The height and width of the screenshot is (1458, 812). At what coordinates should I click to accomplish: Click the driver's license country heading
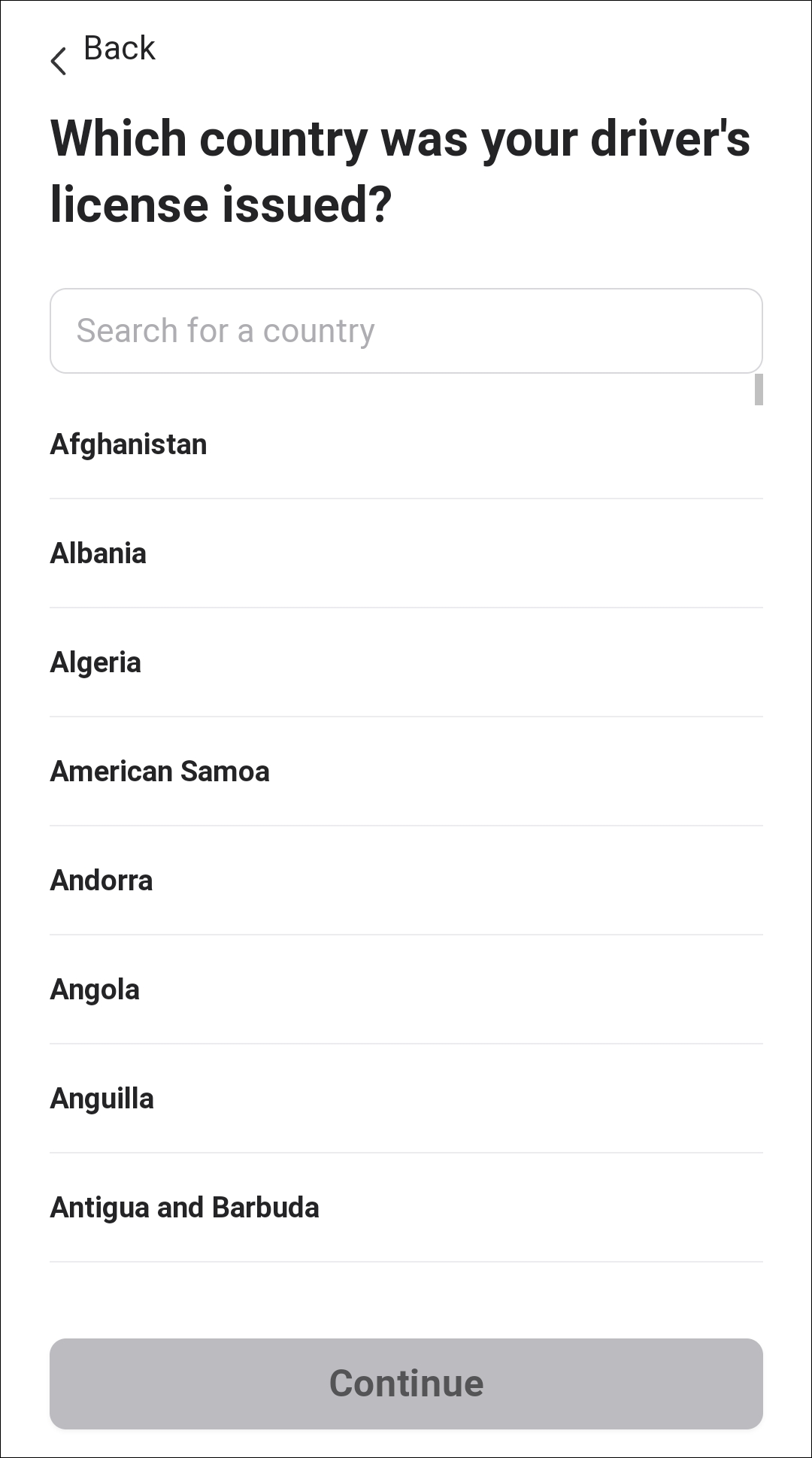pos(400,171)
